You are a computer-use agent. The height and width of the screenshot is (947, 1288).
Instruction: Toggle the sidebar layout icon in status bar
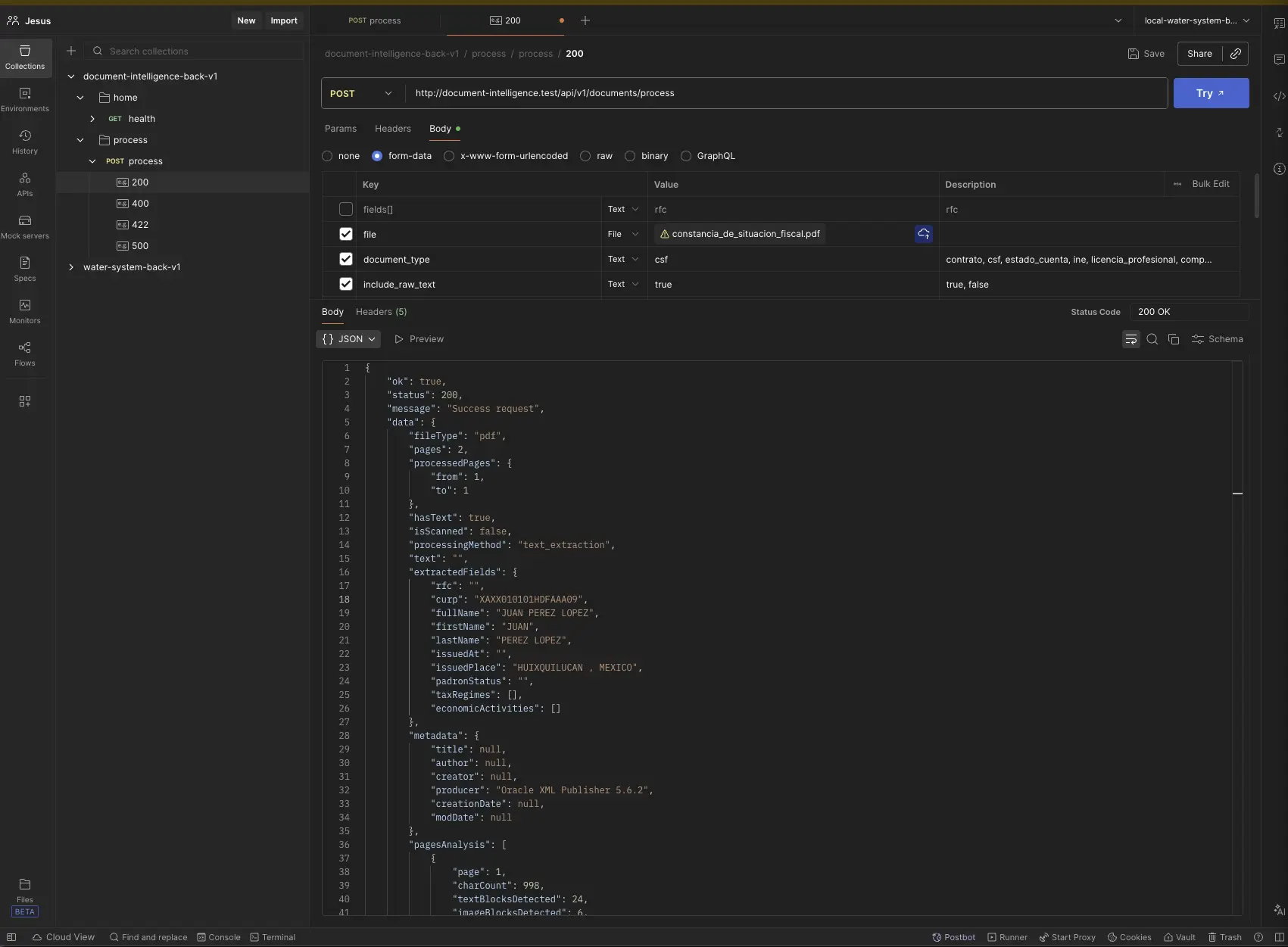[11, 937]
